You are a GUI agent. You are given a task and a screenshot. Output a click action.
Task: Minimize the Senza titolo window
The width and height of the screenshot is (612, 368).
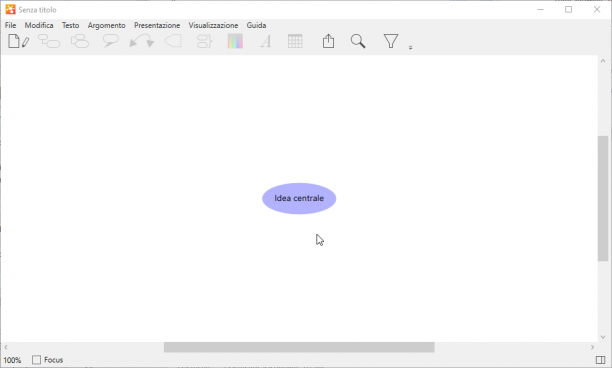click(x=541, y=9)
